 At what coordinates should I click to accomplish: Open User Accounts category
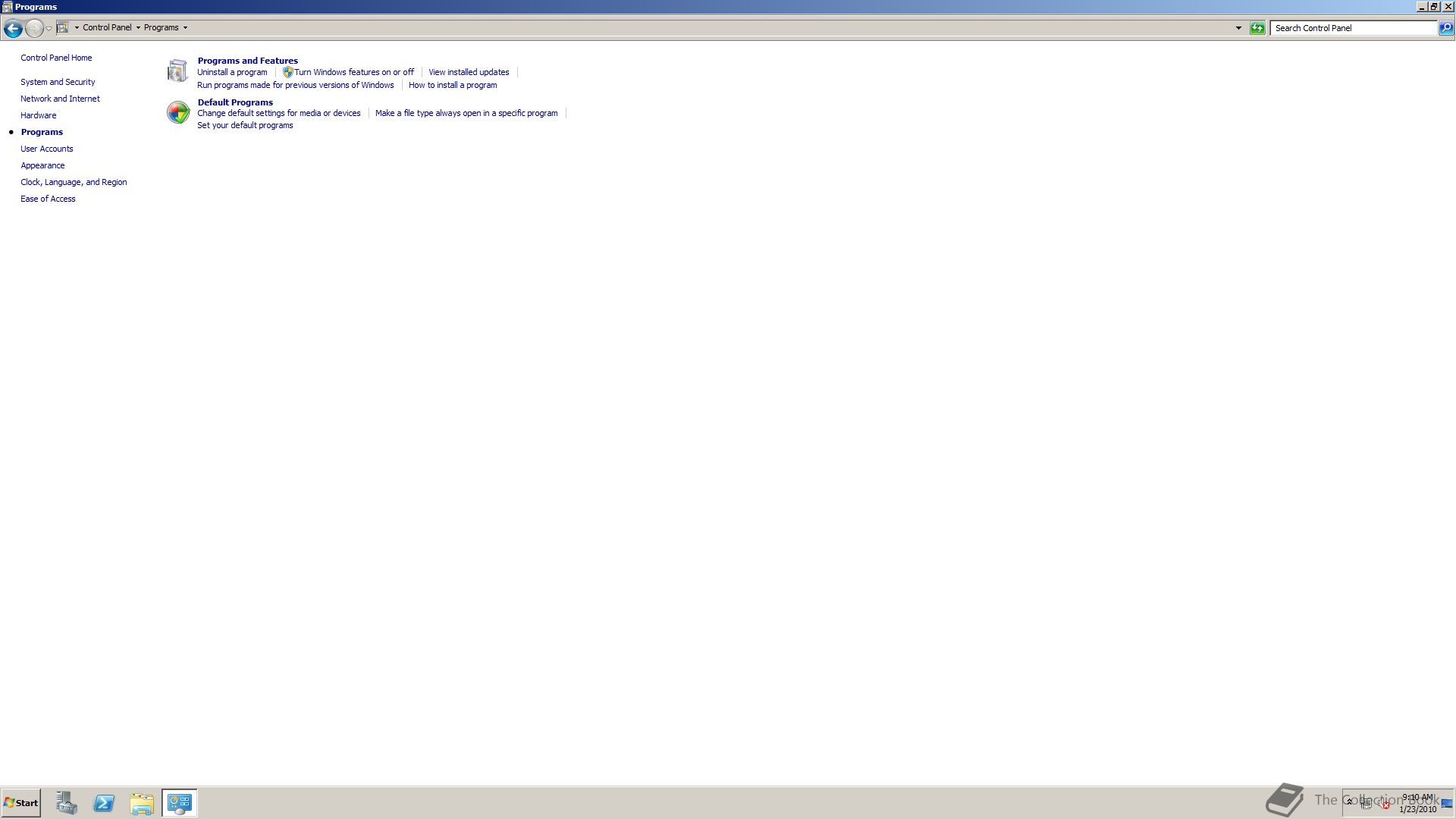point(47,149)
